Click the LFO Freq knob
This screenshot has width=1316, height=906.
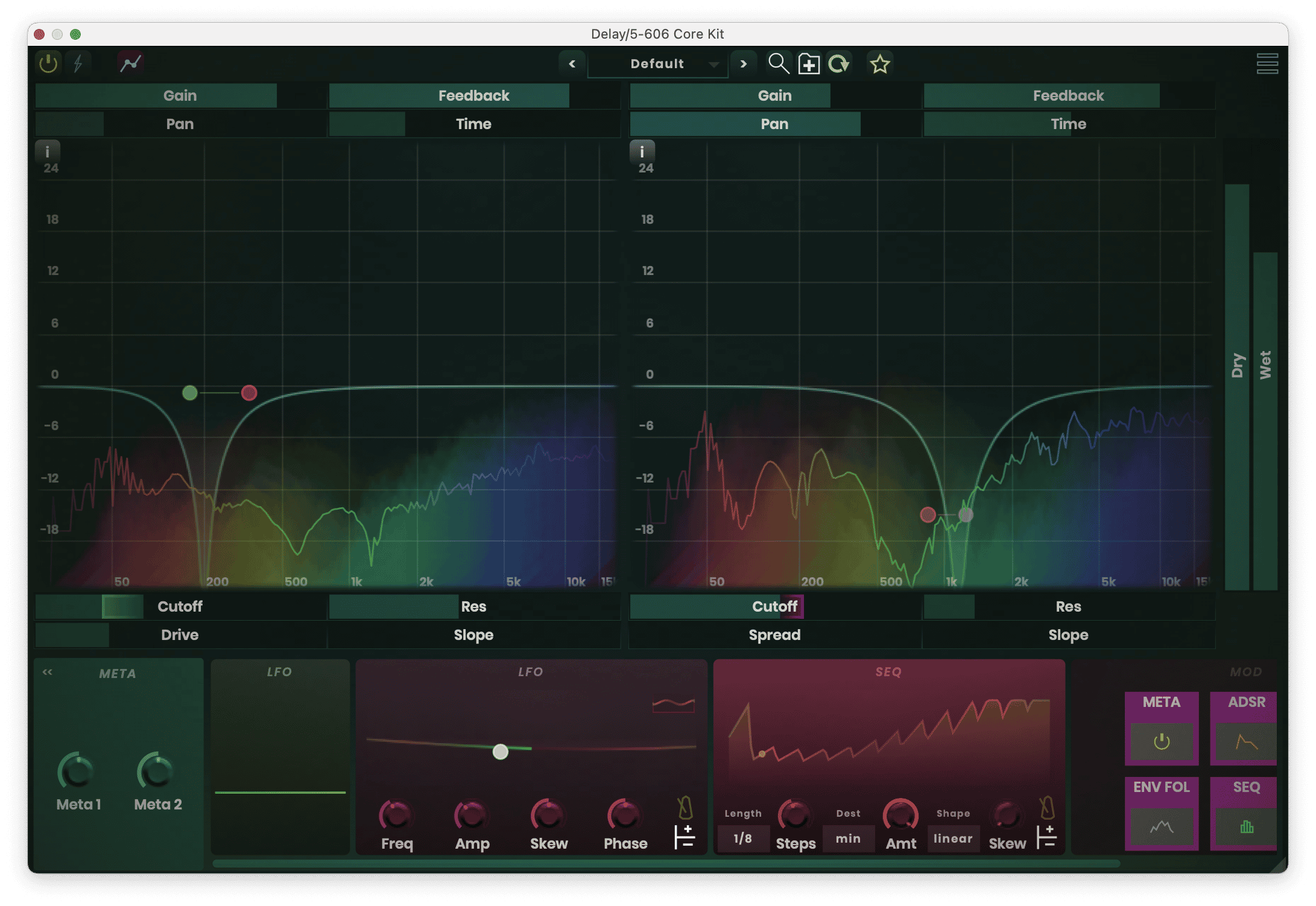tap(396, 816)
